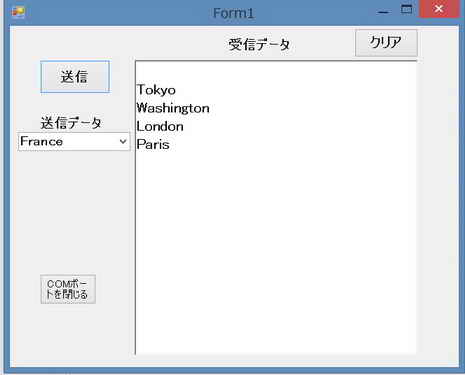
Task: Click the London line in received data
Action: click(x=160, y=126)
